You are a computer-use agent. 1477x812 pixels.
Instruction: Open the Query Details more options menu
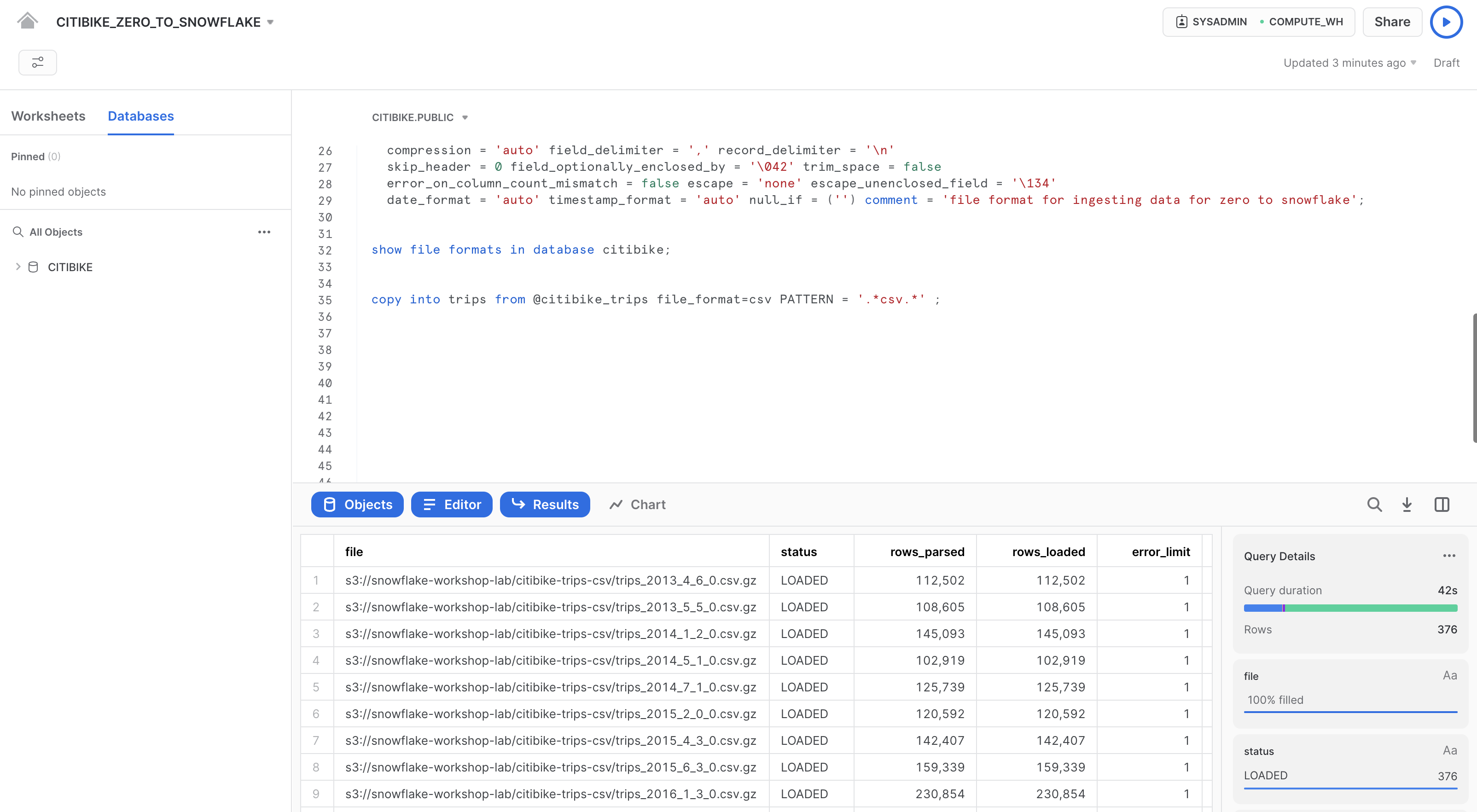(1449, 556)
